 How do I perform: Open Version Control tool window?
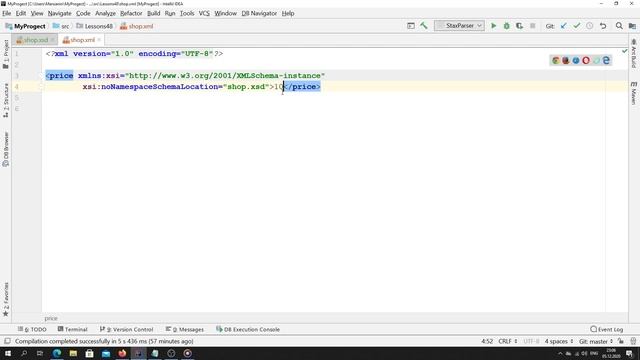[127, 329]
